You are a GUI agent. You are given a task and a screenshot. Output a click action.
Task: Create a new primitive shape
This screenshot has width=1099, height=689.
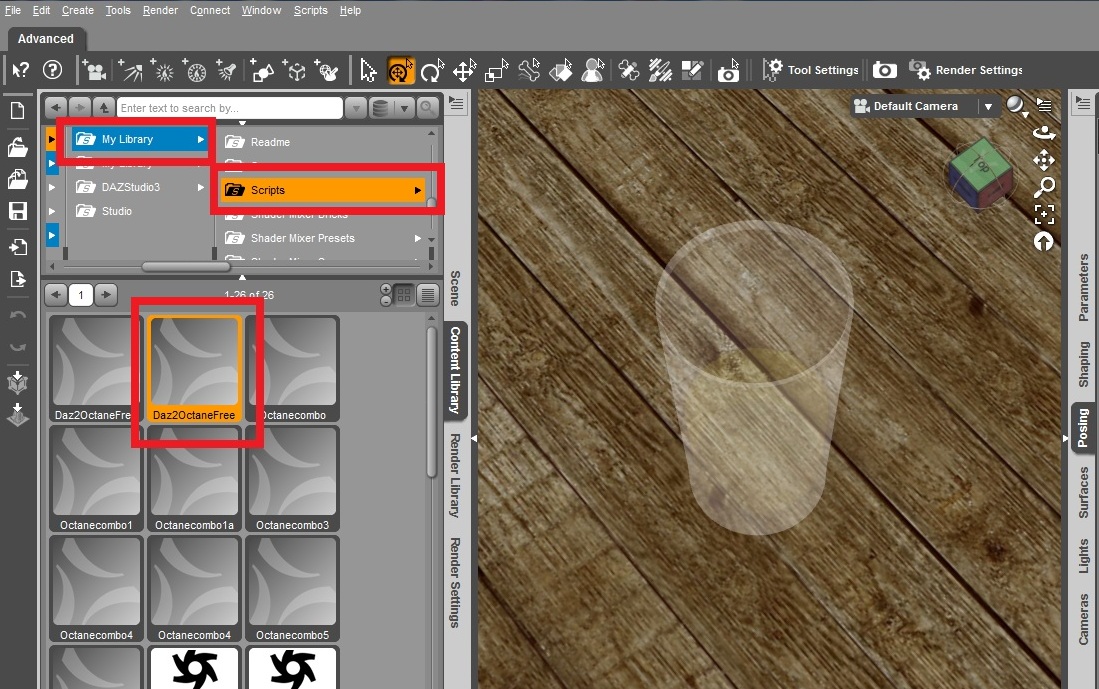click(x=262, y=70)
